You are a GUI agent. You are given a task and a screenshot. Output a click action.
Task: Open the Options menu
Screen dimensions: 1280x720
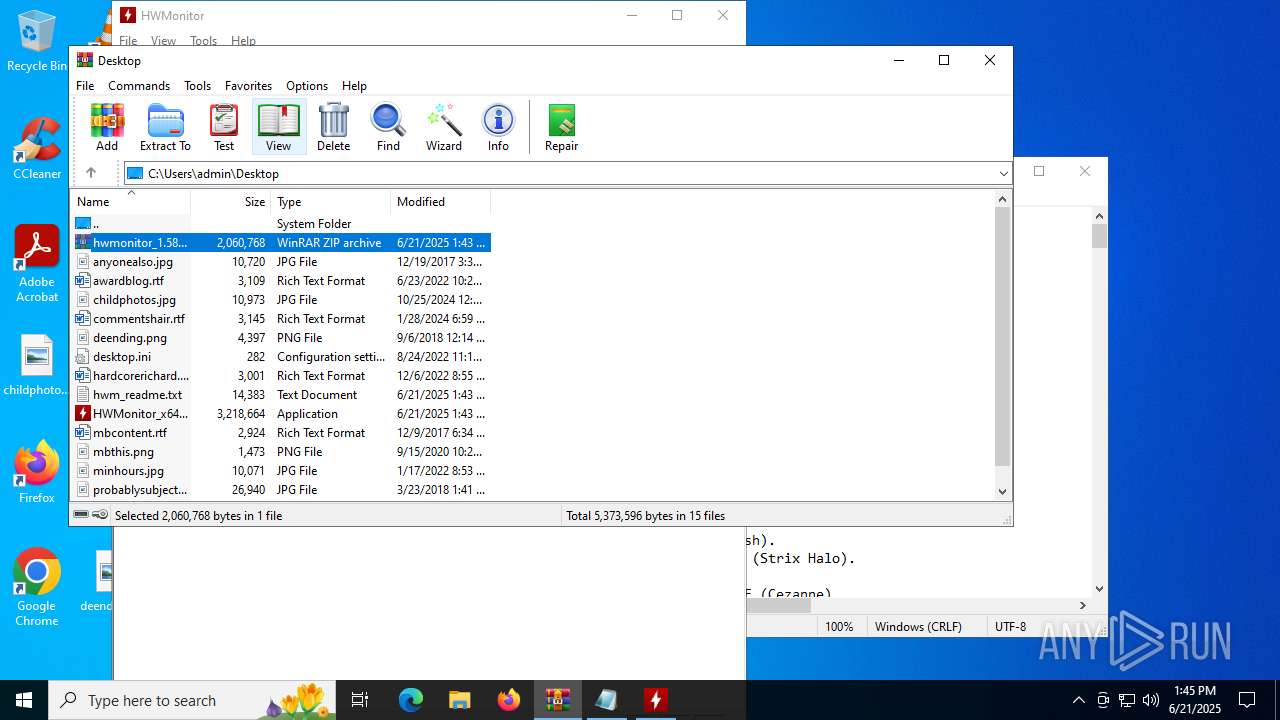point(307,86)
